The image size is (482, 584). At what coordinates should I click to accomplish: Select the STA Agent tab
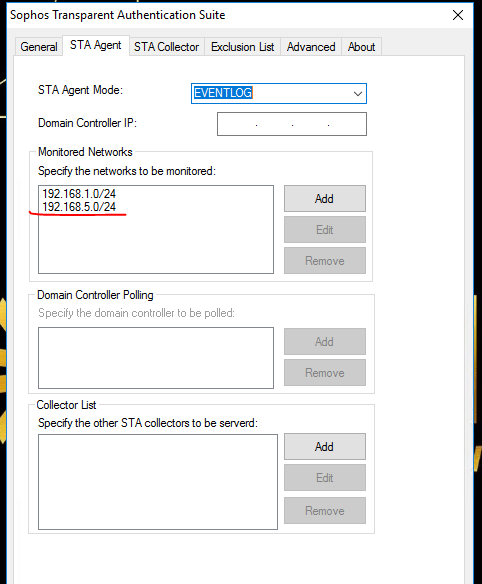click(96, 45)
